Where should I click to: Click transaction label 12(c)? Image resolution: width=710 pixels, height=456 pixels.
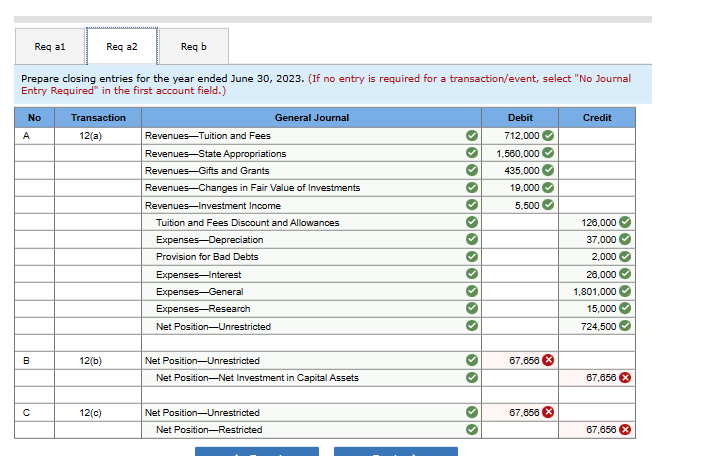[x=91, y=412]
